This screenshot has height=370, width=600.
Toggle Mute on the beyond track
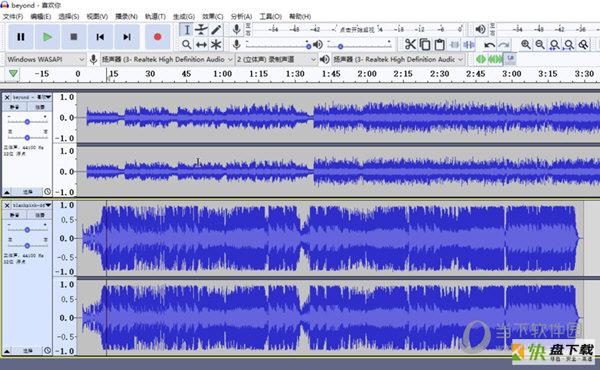15,107
